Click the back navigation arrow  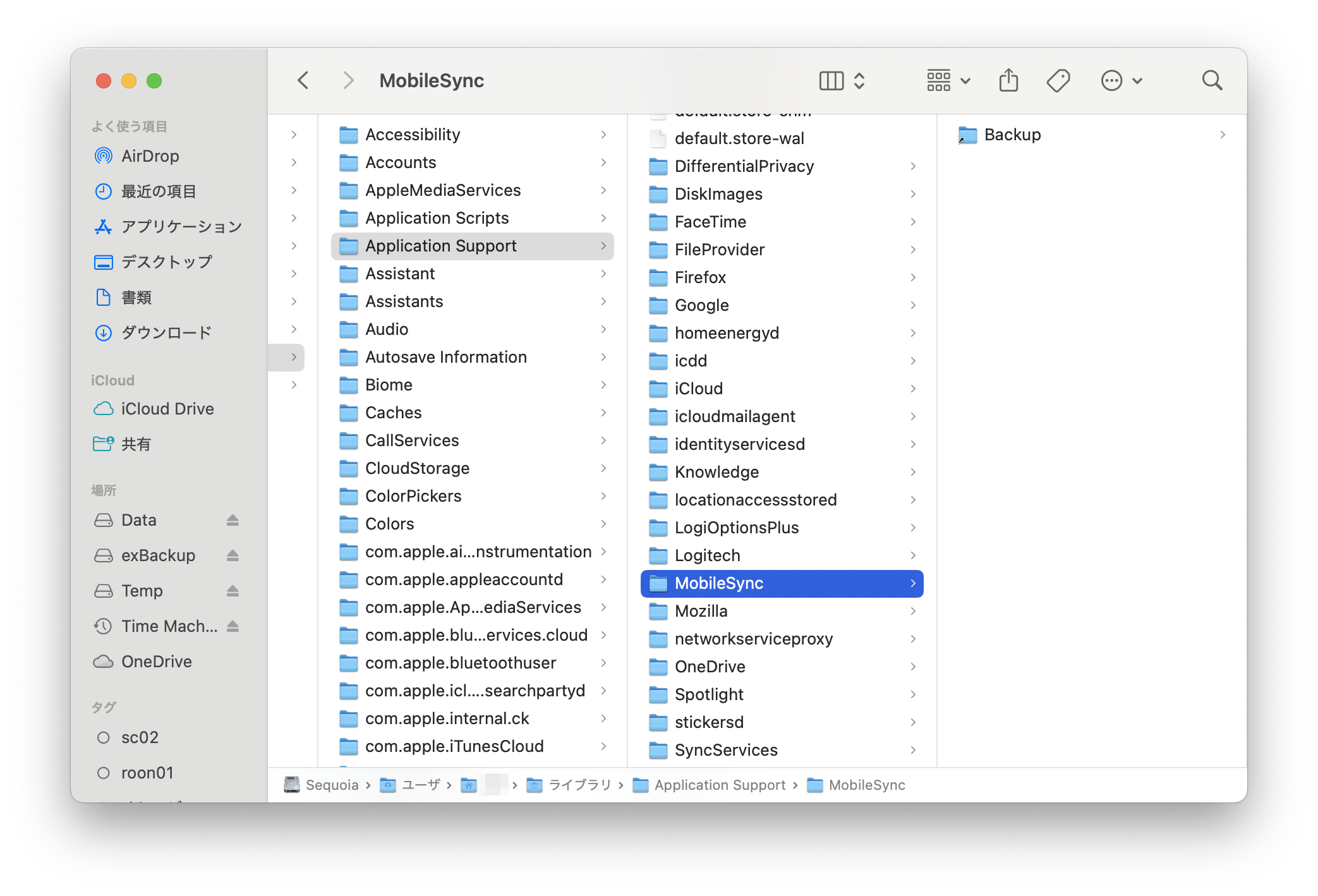(303, 81)
